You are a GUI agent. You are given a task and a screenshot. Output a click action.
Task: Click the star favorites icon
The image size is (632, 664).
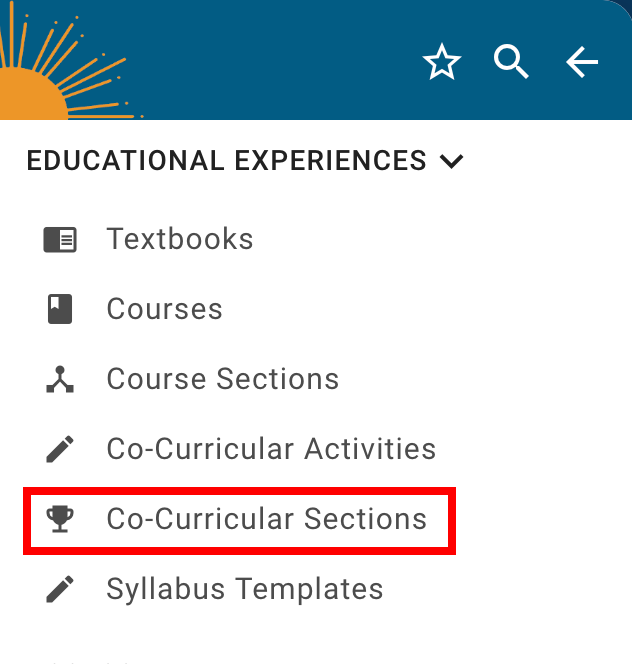[441, 64]
